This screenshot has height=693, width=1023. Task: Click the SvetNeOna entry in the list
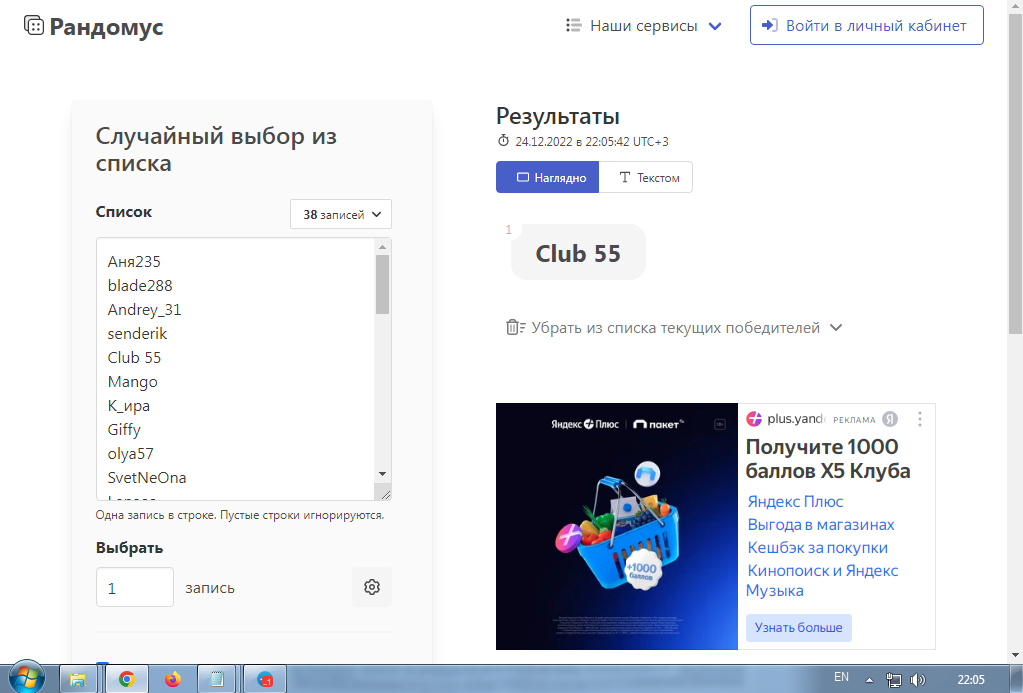pyautogui.click(x=147, y=478)
